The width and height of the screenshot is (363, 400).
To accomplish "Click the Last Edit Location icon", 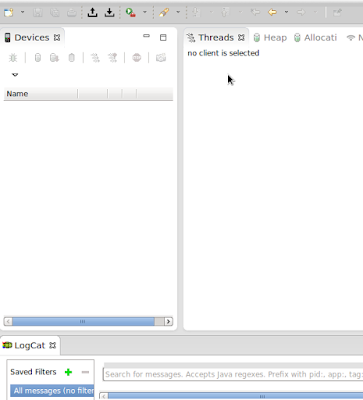I will (x=255, y=13).
